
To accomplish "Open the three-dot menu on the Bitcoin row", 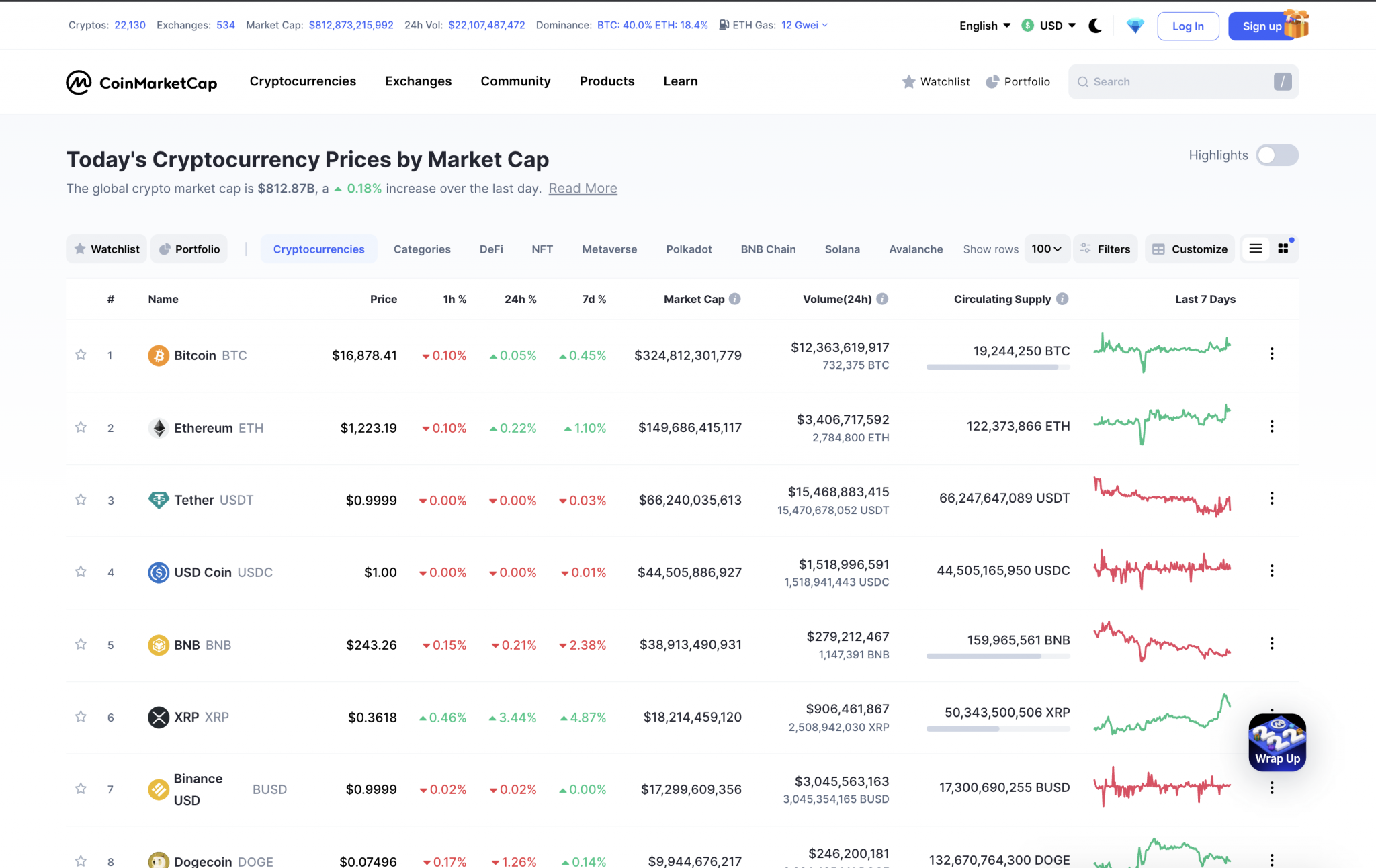I will click(x=1271, y=353).
